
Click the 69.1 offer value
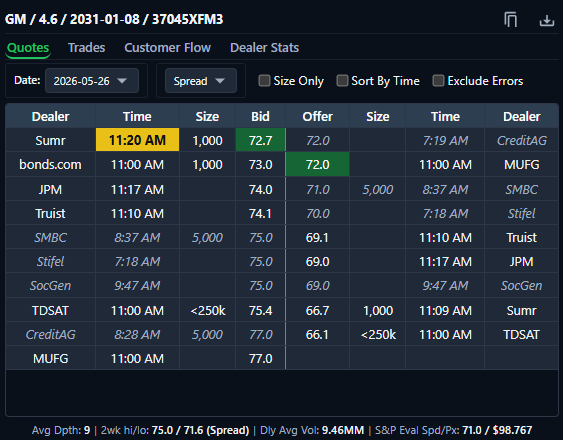[317, 237]
